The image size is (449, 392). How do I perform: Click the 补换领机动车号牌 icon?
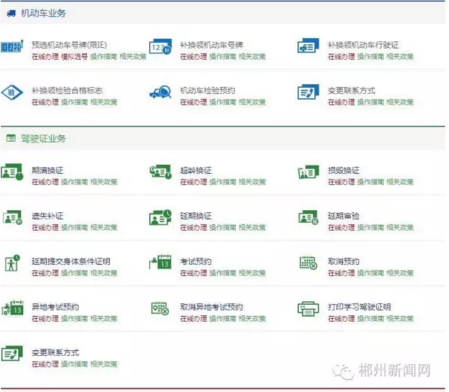click(160, 46)
